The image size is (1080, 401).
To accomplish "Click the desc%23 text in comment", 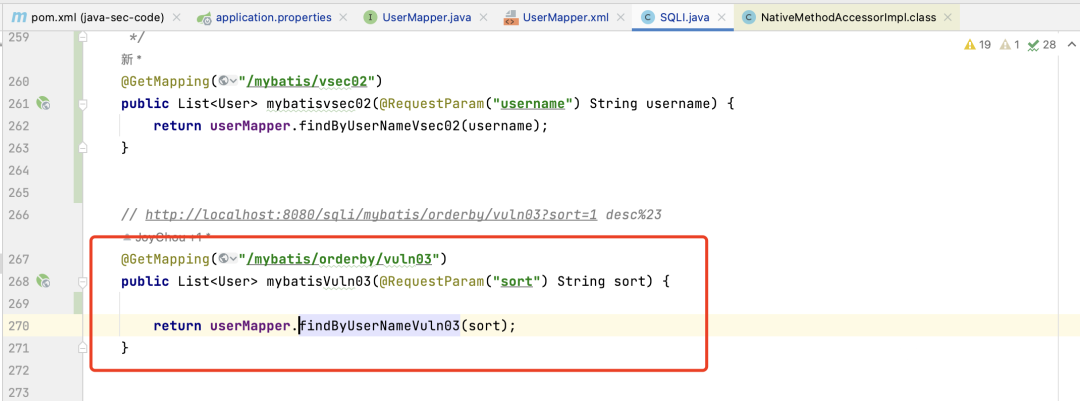I will pyautogui.click(x=634, y=215).
